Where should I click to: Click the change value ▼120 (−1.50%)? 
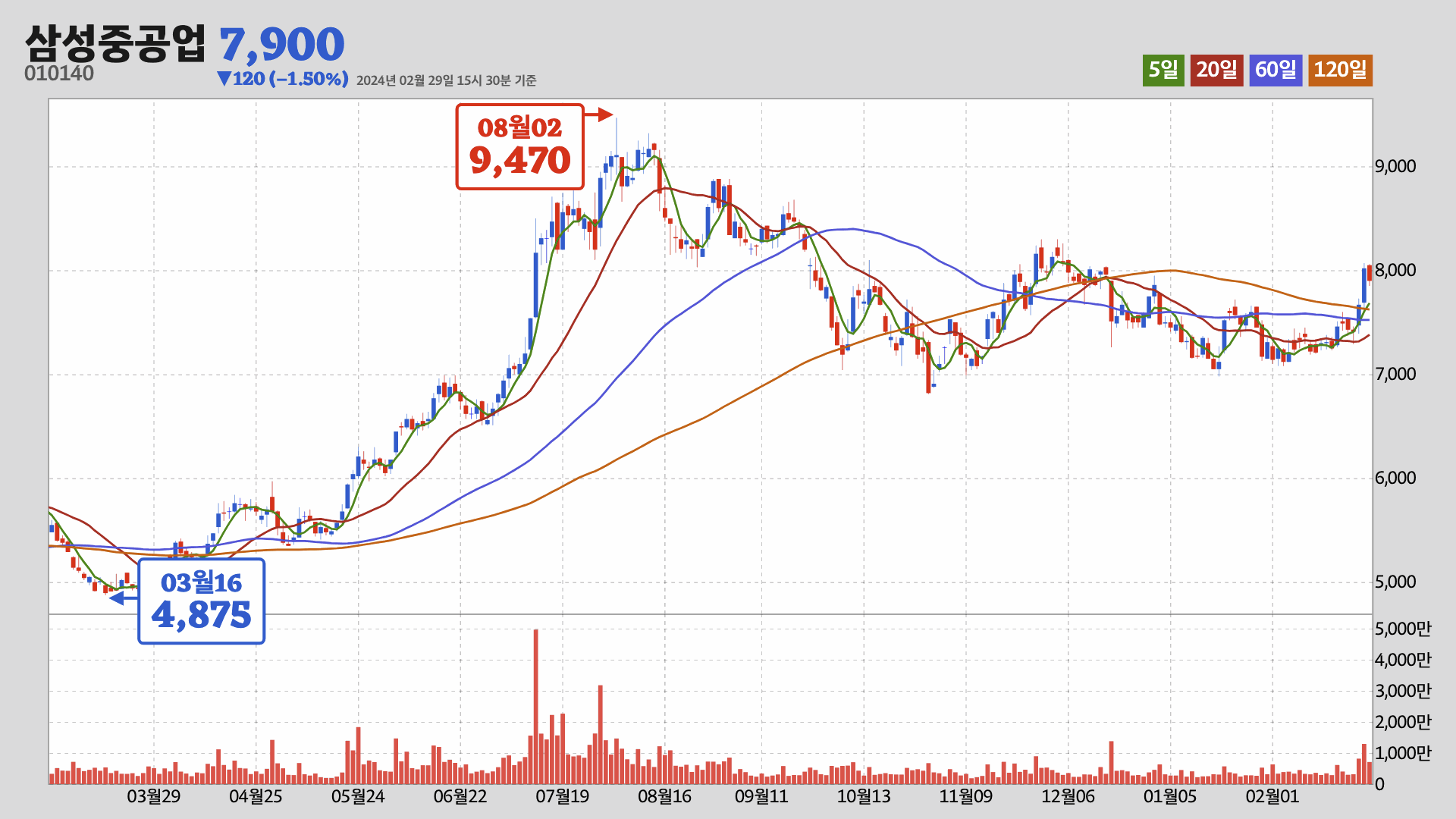pyautogui.click(x=282, y=79)
